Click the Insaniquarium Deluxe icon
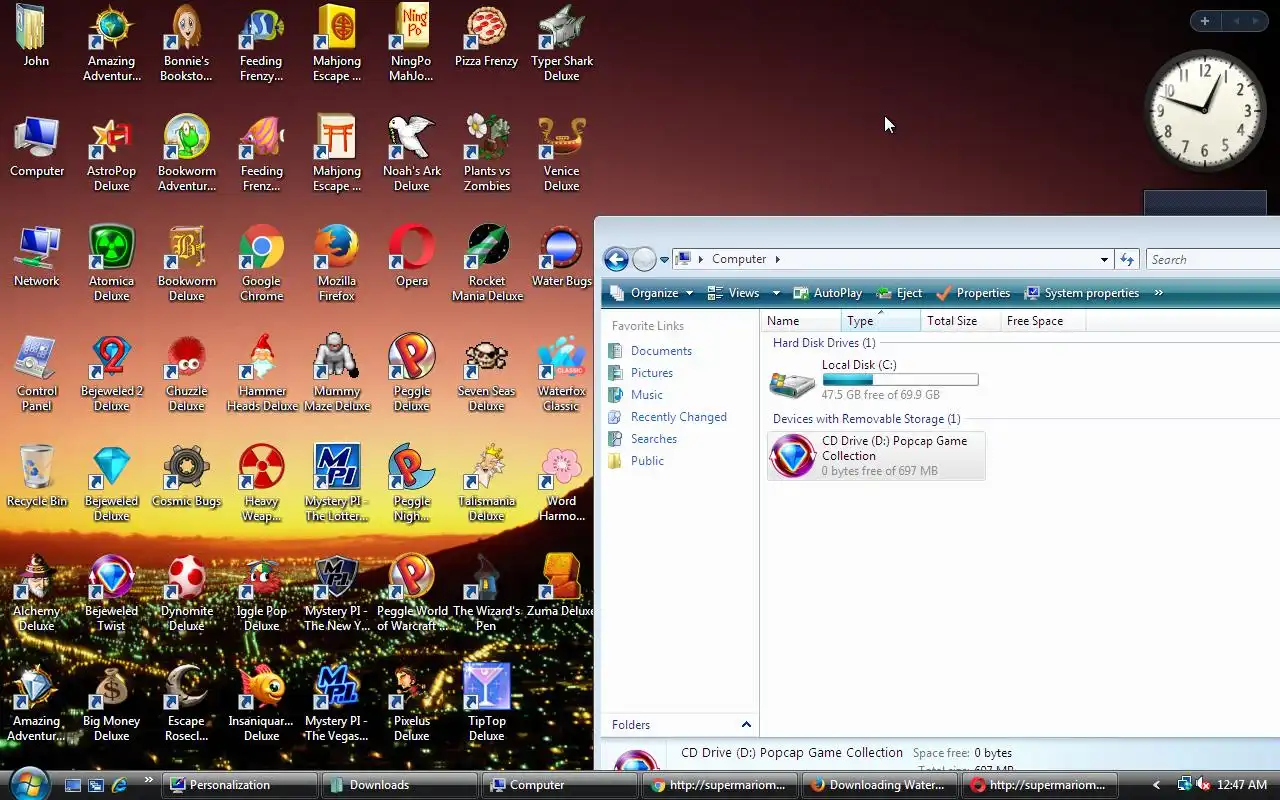 pos(262,702)
